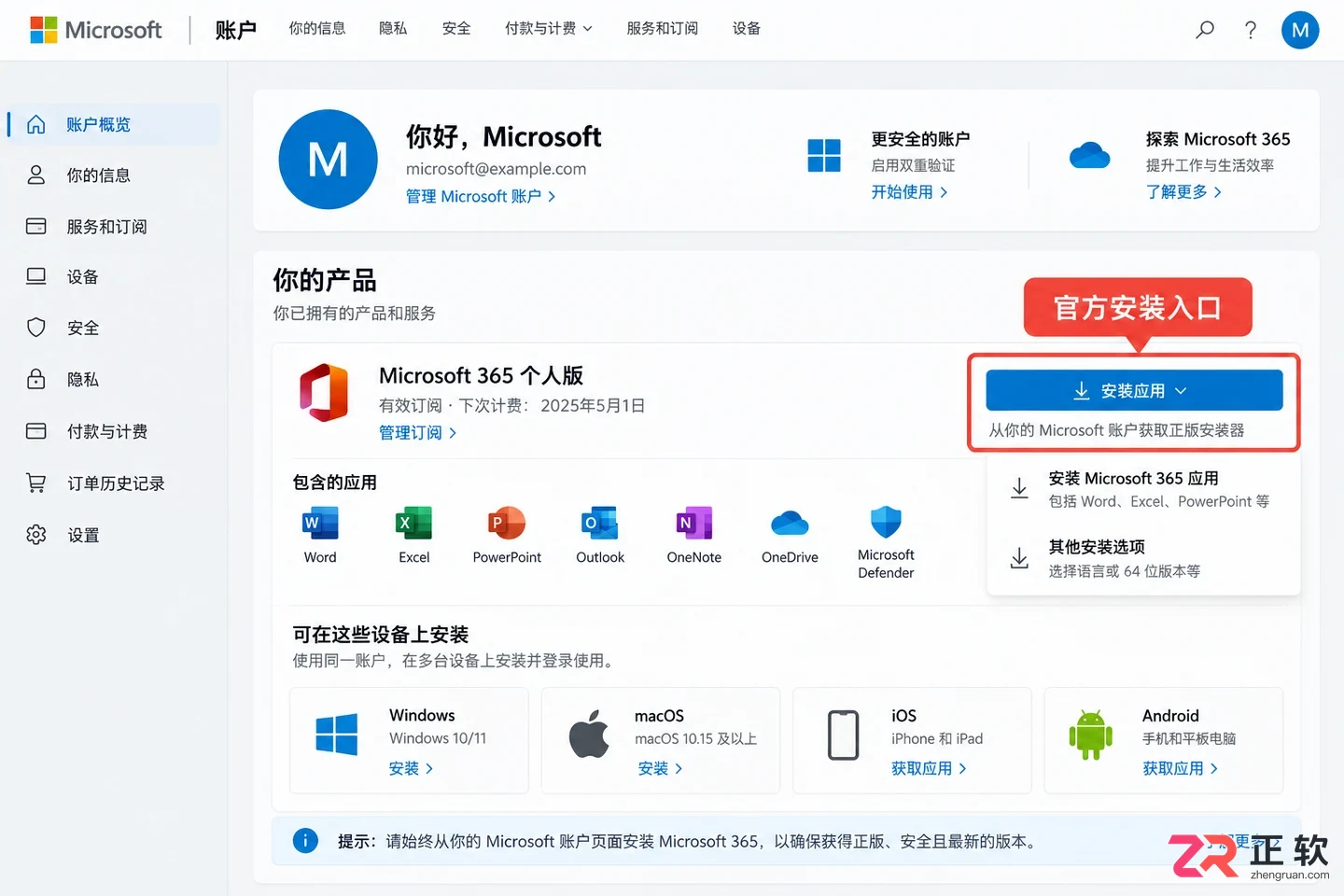Open the Microsoft Defender shield icon
The width and height of the screenshot is (1344, 896).
click(886, 523)
